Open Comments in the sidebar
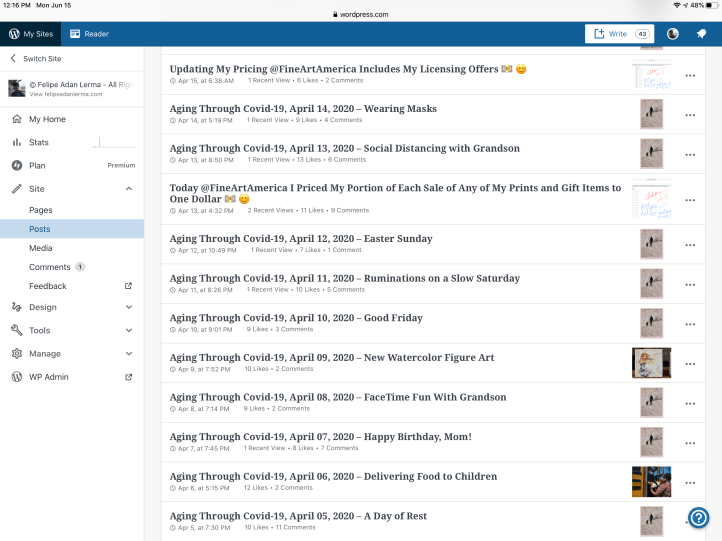 coord(50,267)
